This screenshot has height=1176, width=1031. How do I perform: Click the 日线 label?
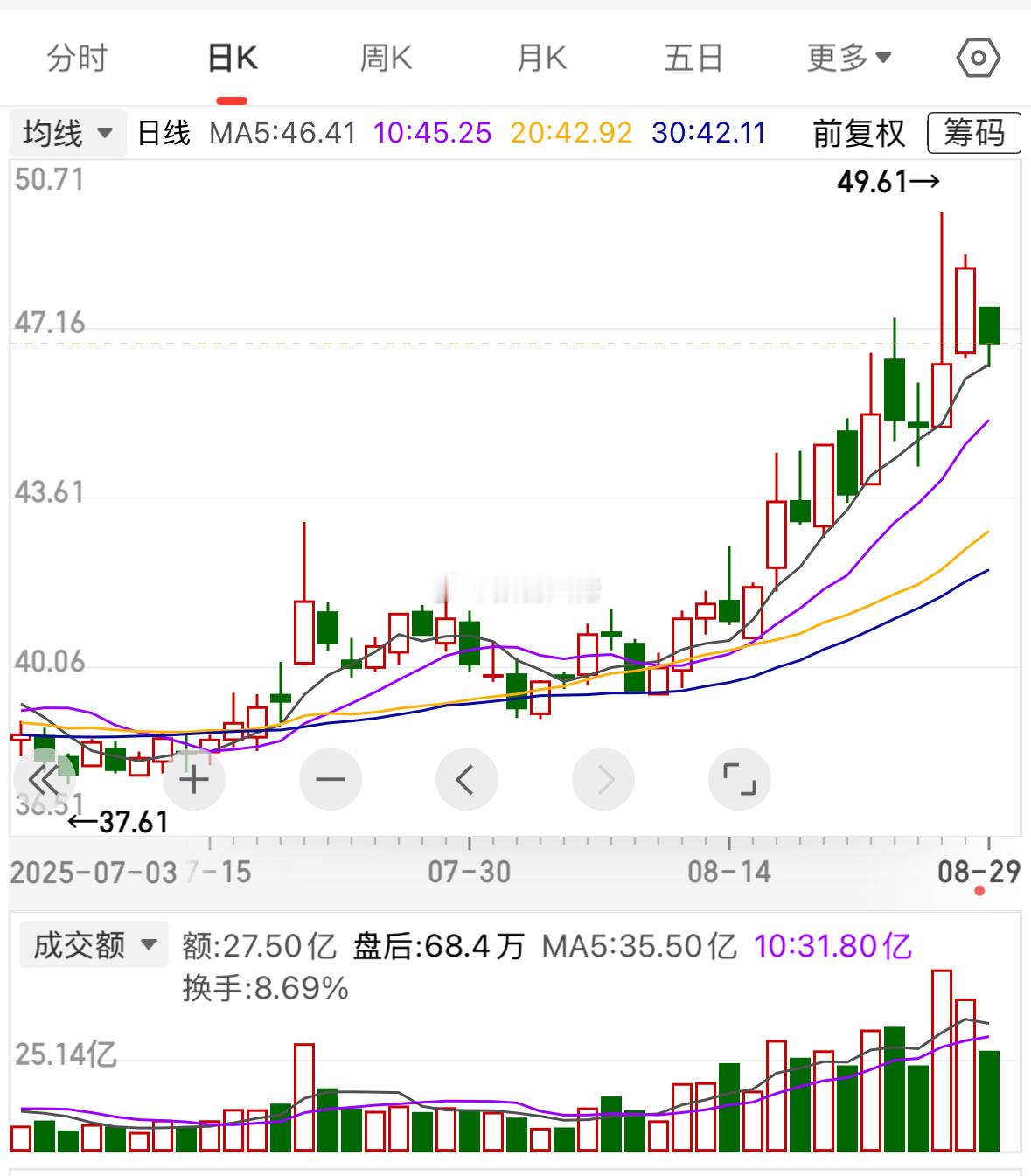164,133
